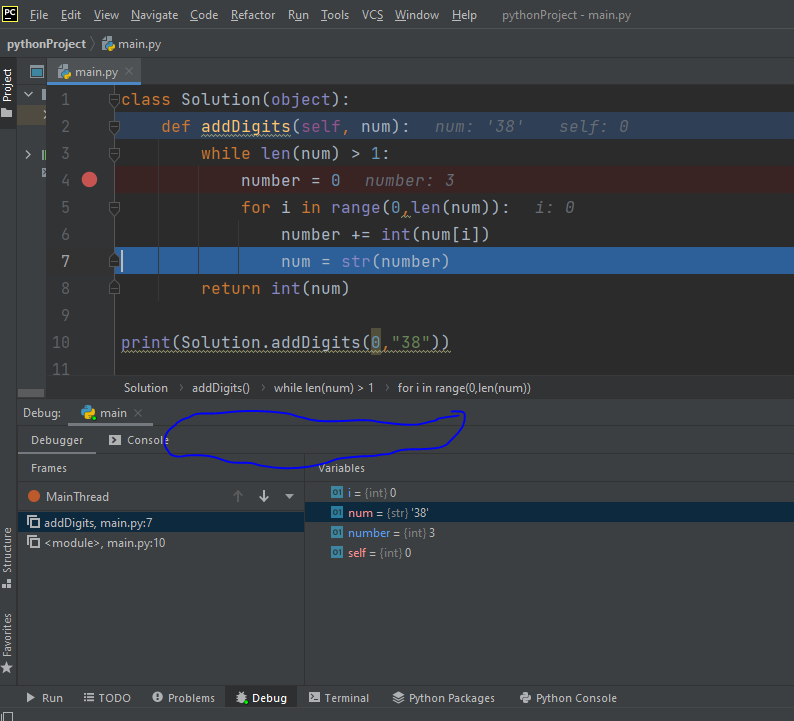Toggle tool window bars icon in status bar
Viewport: 794px width, 721px height.
[8, 715]
